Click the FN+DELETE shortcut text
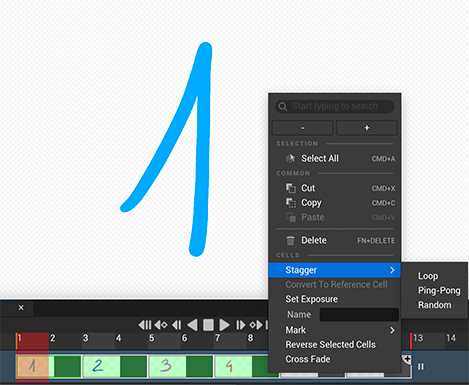Viewport: 469px width, 385px height. pos(376,241)
